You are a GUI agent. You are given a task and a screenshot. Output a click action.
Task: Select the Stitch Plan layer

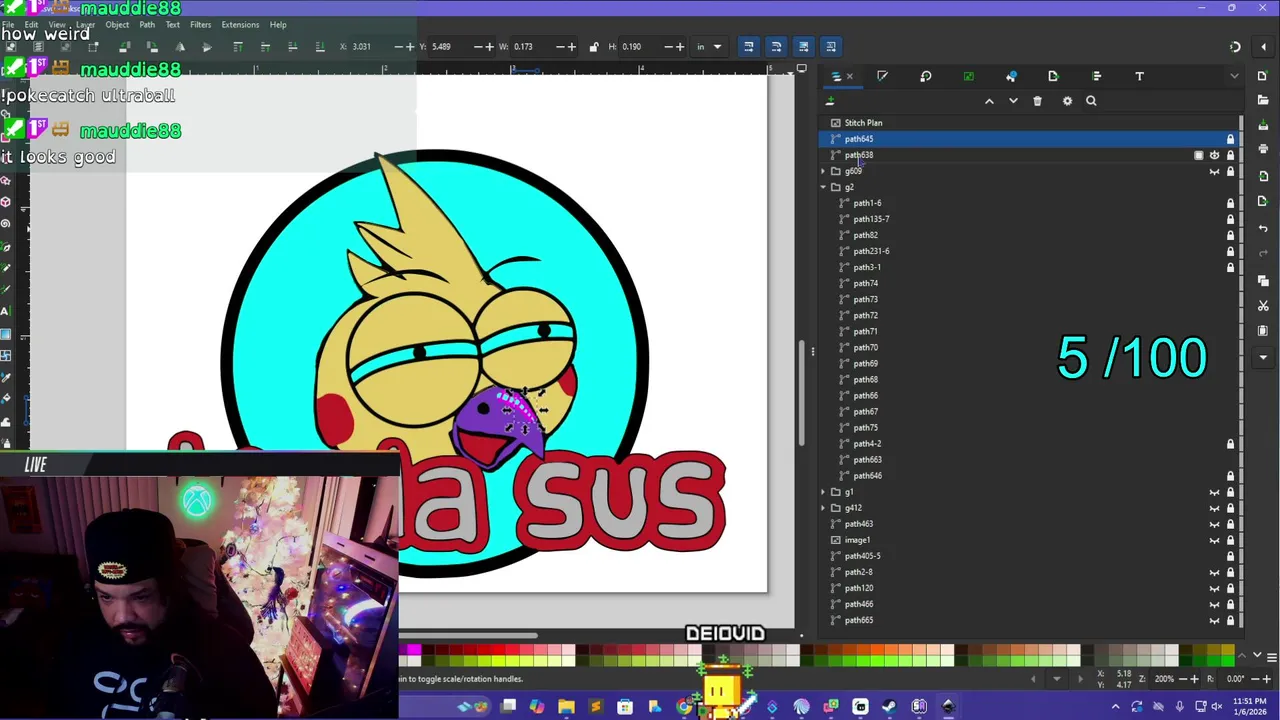1029,123
